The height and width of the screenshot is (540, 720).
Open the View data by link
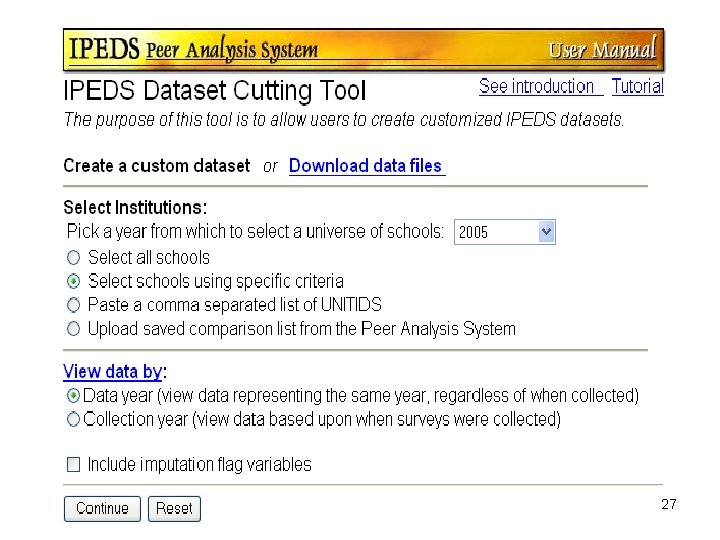click(x=112, y=372)
